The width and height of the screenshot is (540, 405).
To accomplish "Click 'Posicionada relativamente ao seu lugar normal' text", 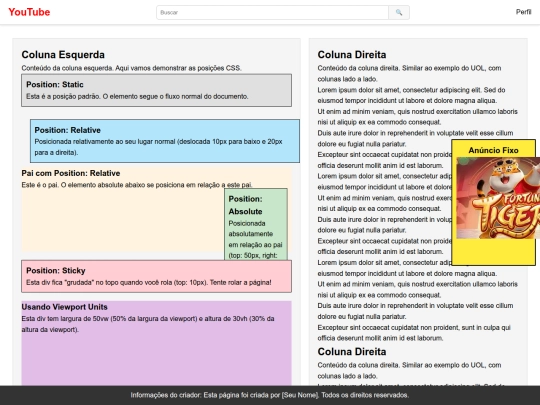I will (x=158, y=147).
